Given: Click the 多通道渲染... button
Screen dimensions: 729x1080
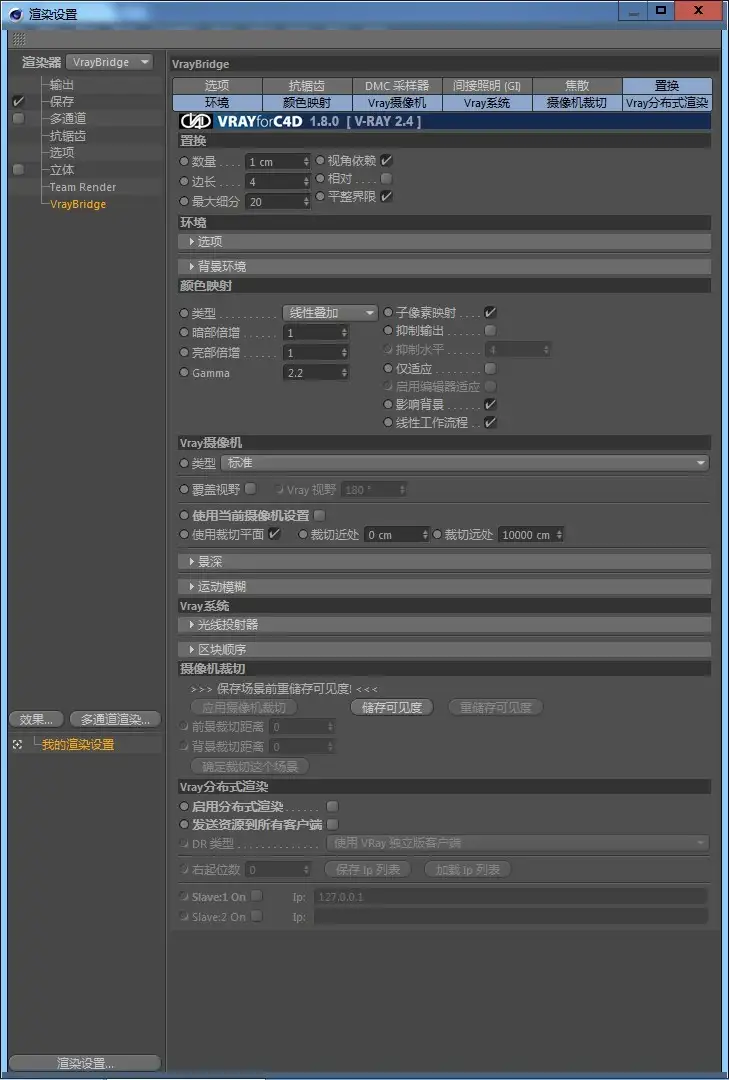Looking at the screenshot, I should click(x=115, y=719).
